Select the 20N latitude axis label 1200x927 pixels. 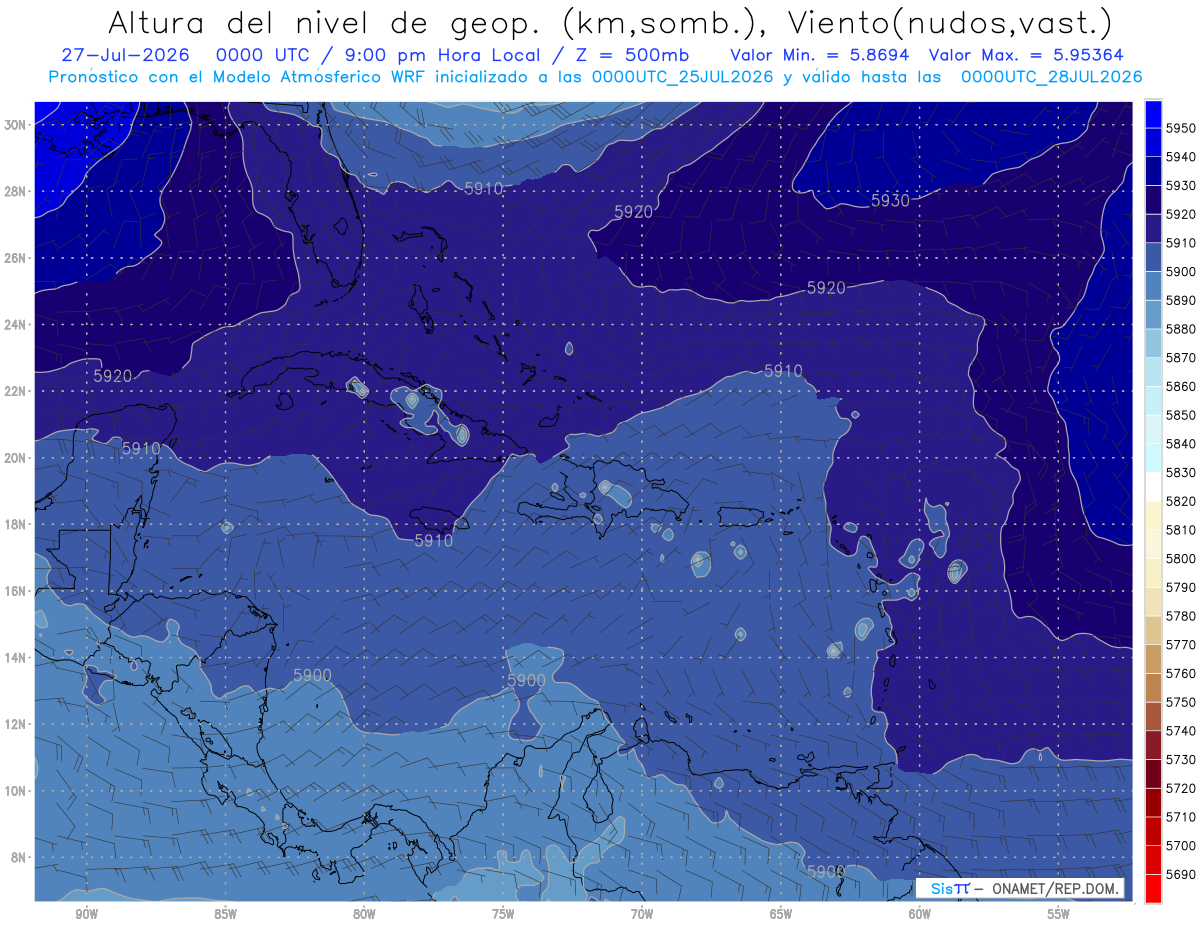[17, 458]
